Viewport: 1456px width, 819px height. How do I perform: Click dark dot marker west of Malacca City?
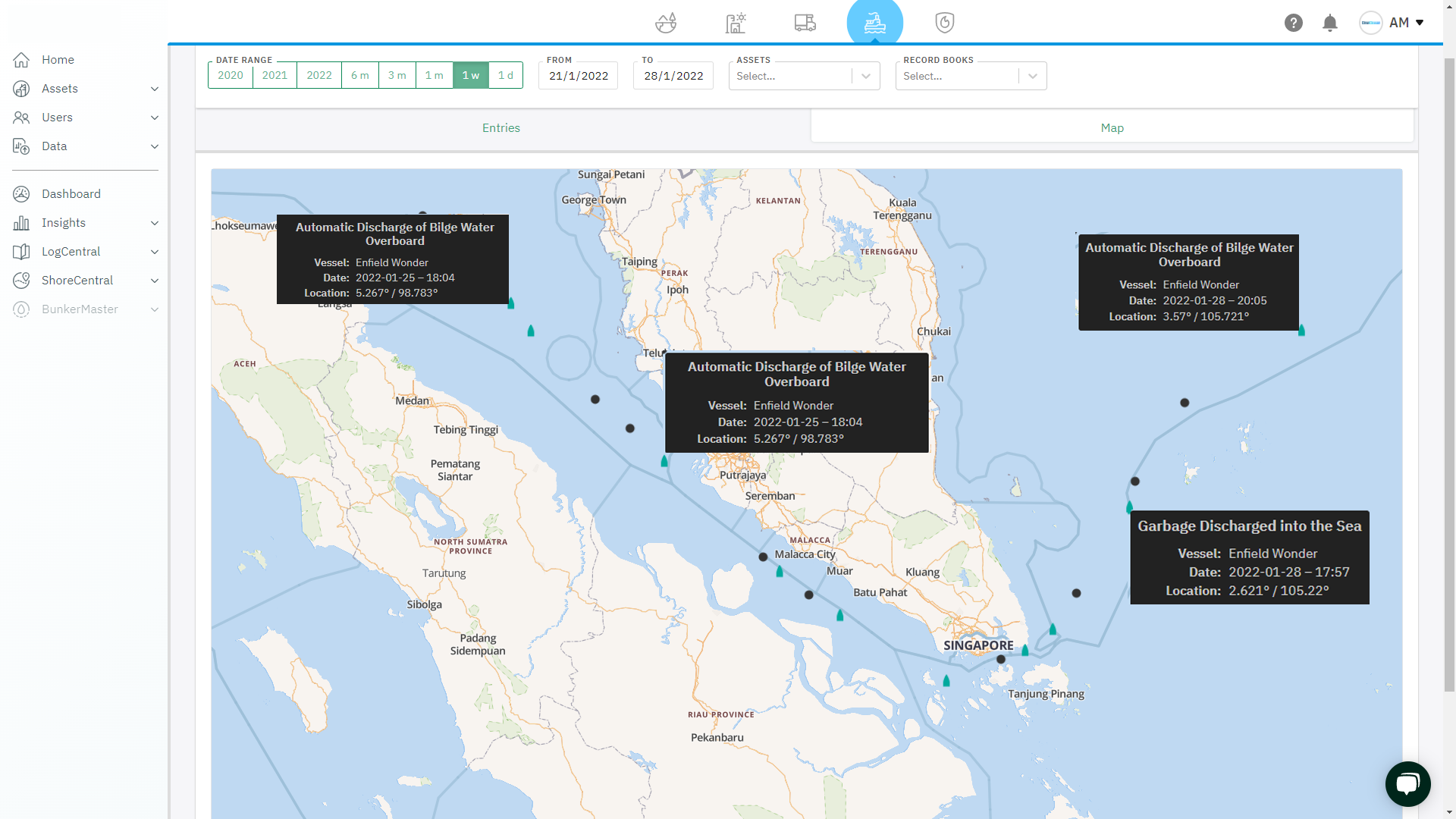pos(763,557)
